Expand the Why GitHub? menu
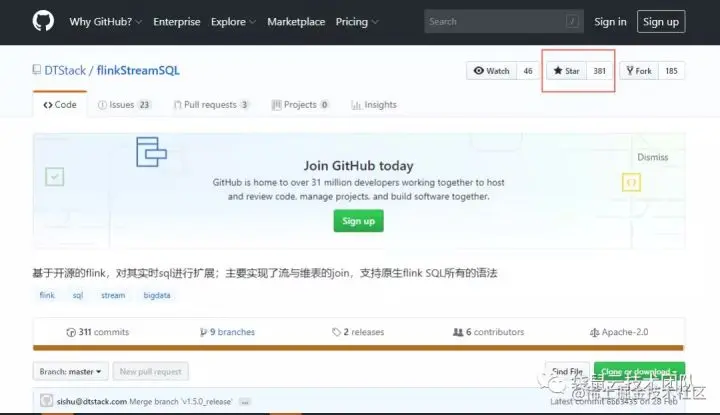Image resolution: width=720 pixels, height=415 pixels. click(x=105, y=22)
